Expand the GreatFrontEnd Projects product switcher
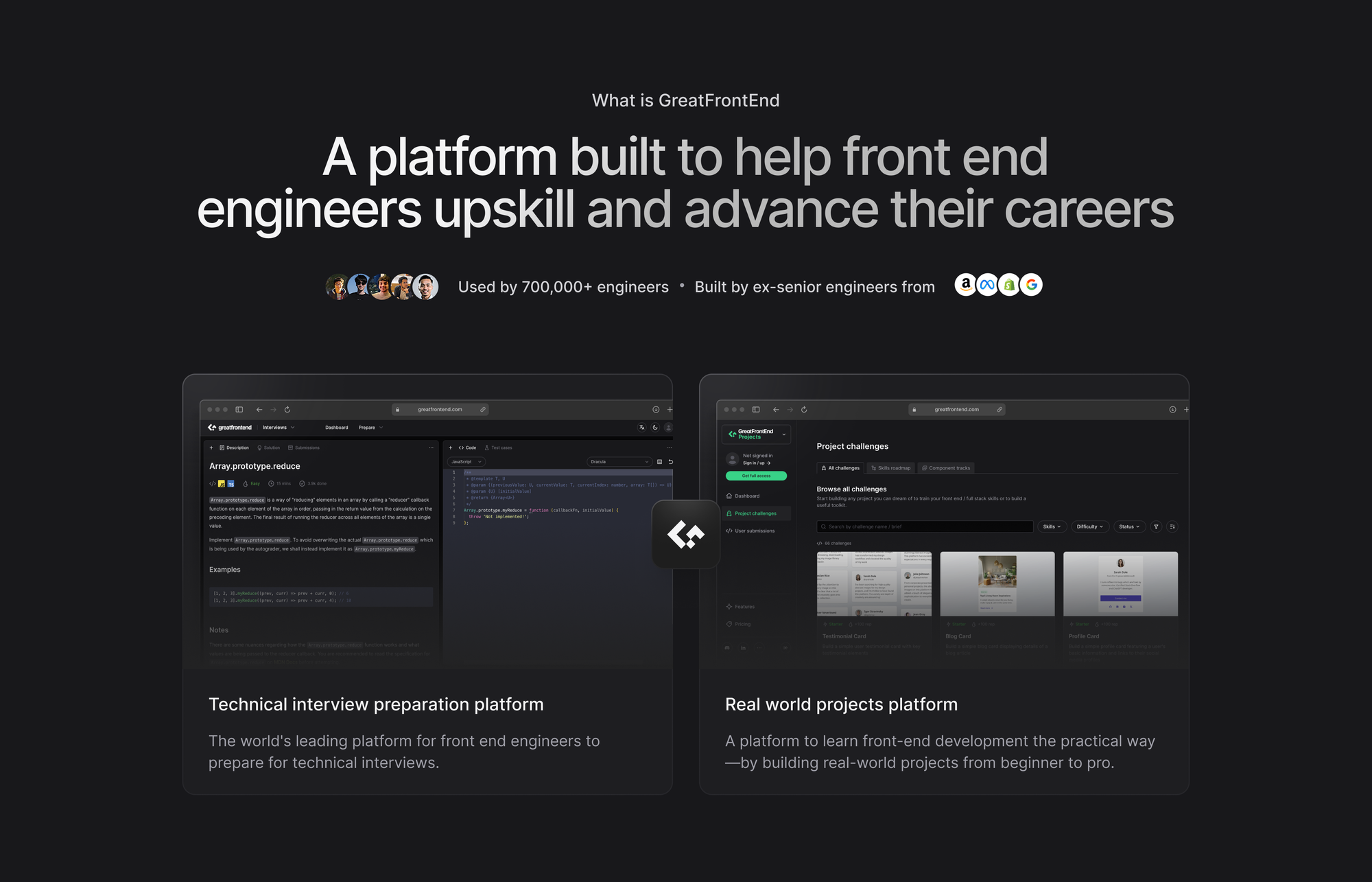Viewport: 1372px width, 882px height. tap(757, 434)
